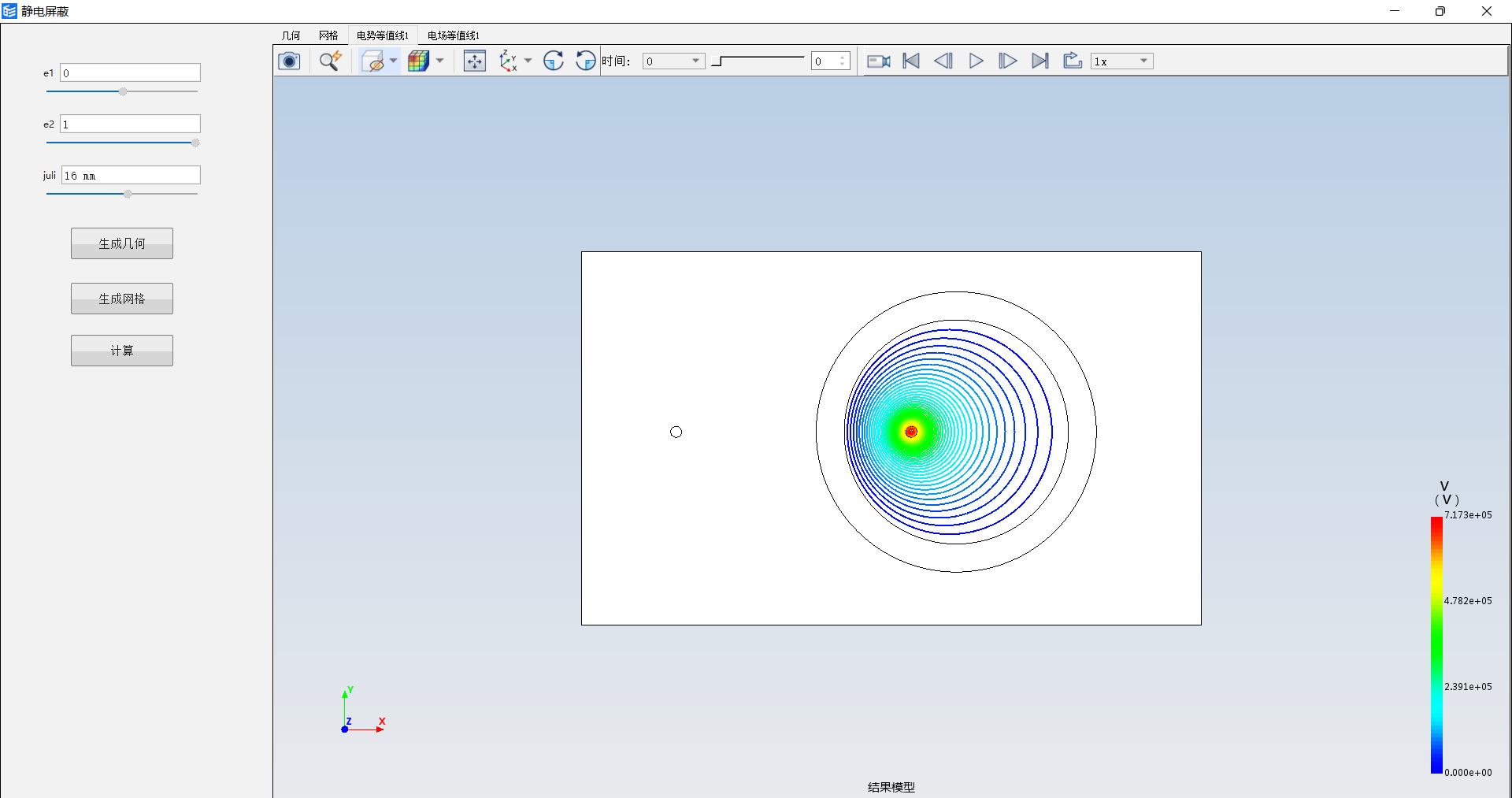Click the export animation icon
This screenshot has width=1512, height=798.
pyautogui.click(x=1072, y=61)
